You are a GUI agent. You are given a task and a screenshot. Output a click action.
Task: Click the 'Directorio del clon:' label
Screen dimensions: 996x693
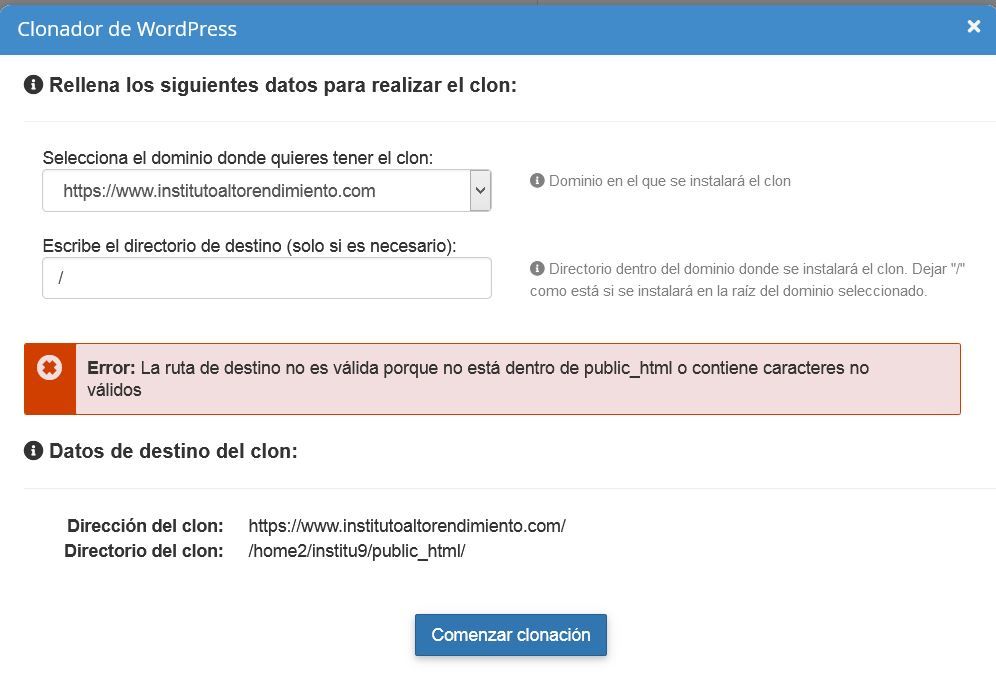tap(144, 551)
